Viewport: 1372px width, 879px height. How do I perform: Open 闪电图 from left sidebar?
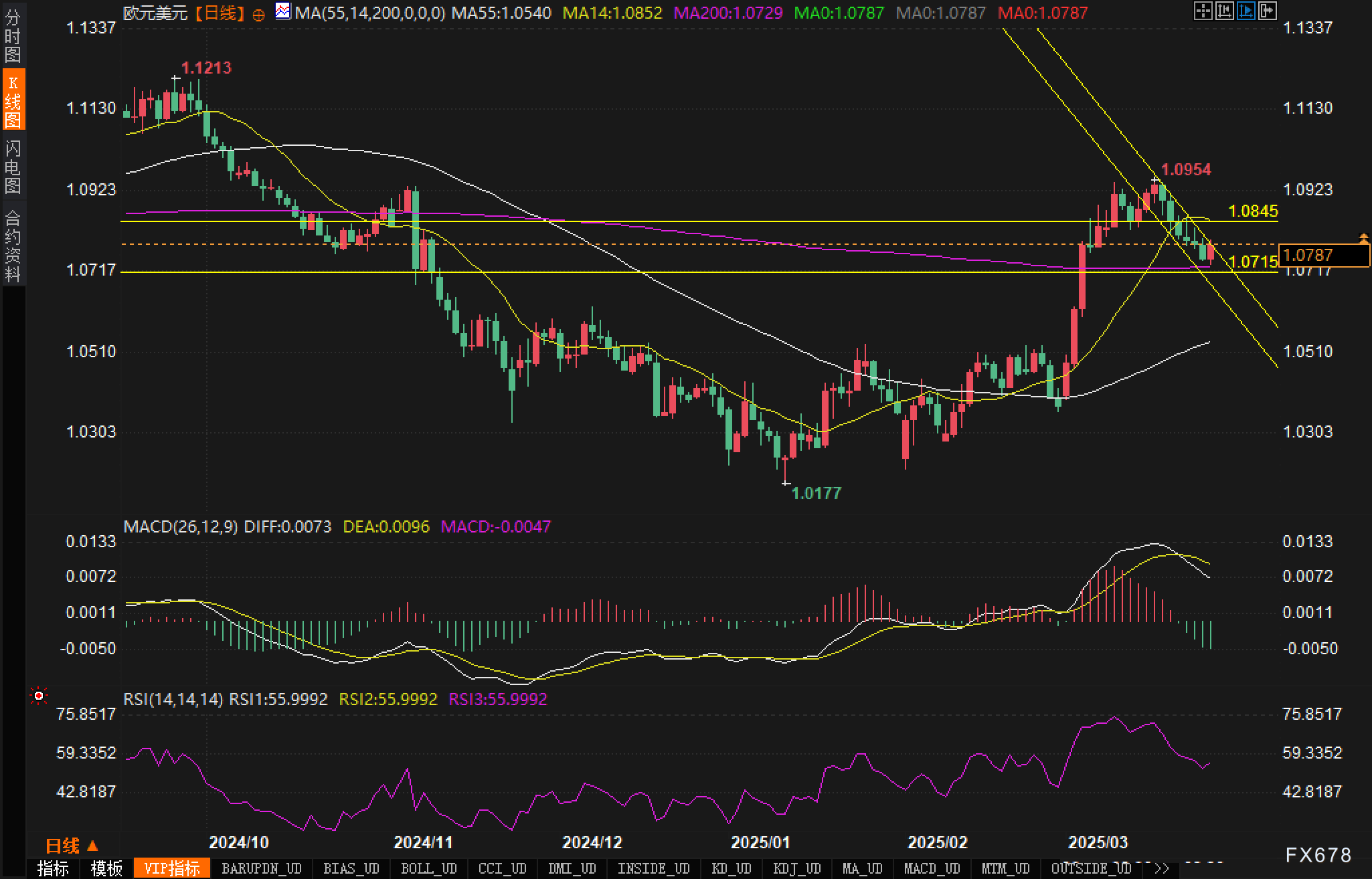pos(13,167)
